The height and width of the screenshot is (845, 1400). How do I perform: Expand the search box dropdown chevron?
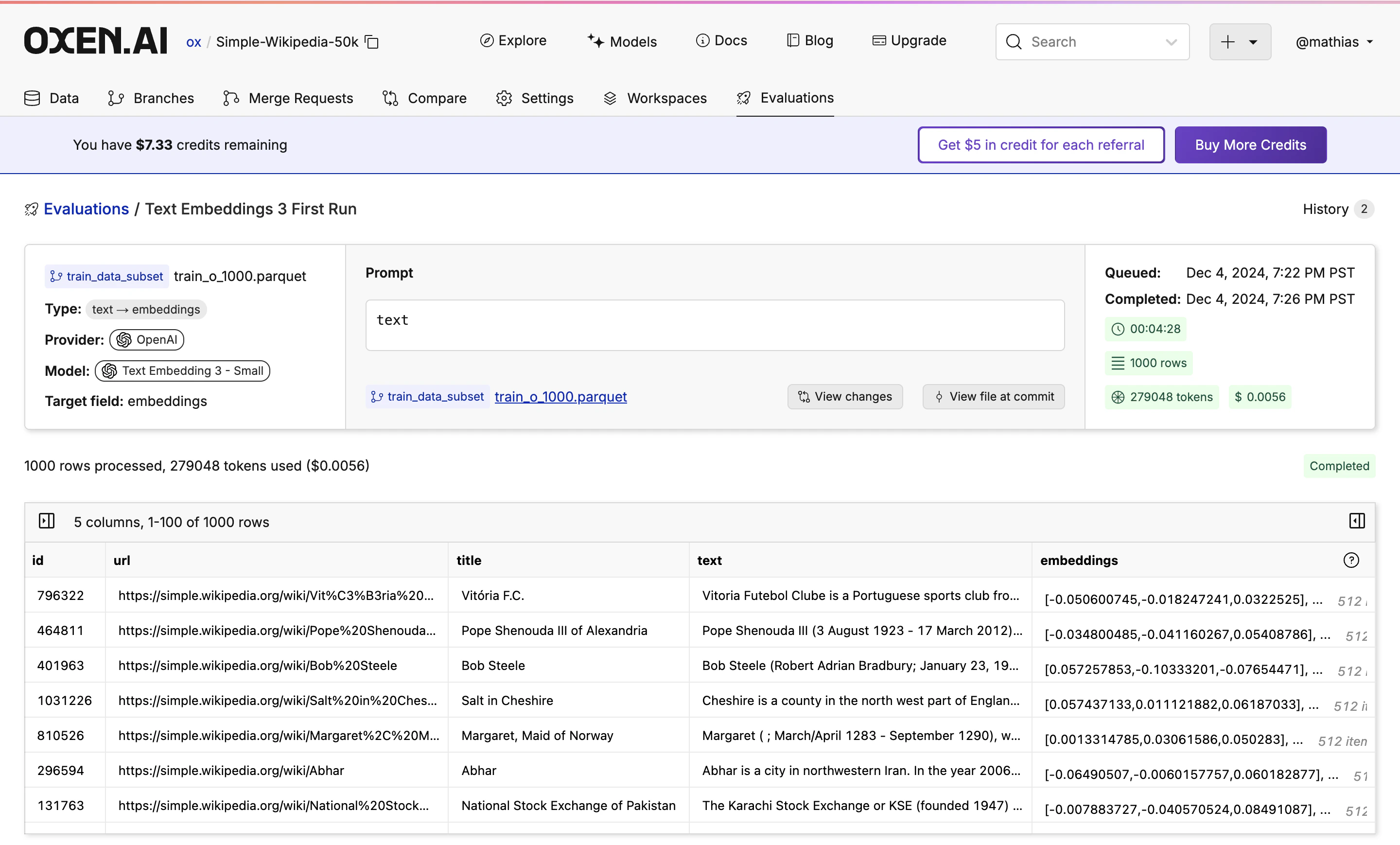coord(1171,42)
